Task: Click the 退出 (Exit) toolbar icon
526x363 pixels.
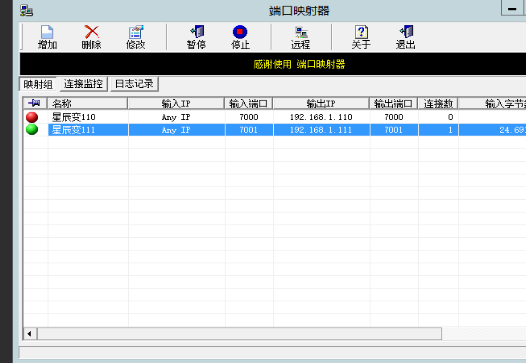Action: [x=406, y=37]
